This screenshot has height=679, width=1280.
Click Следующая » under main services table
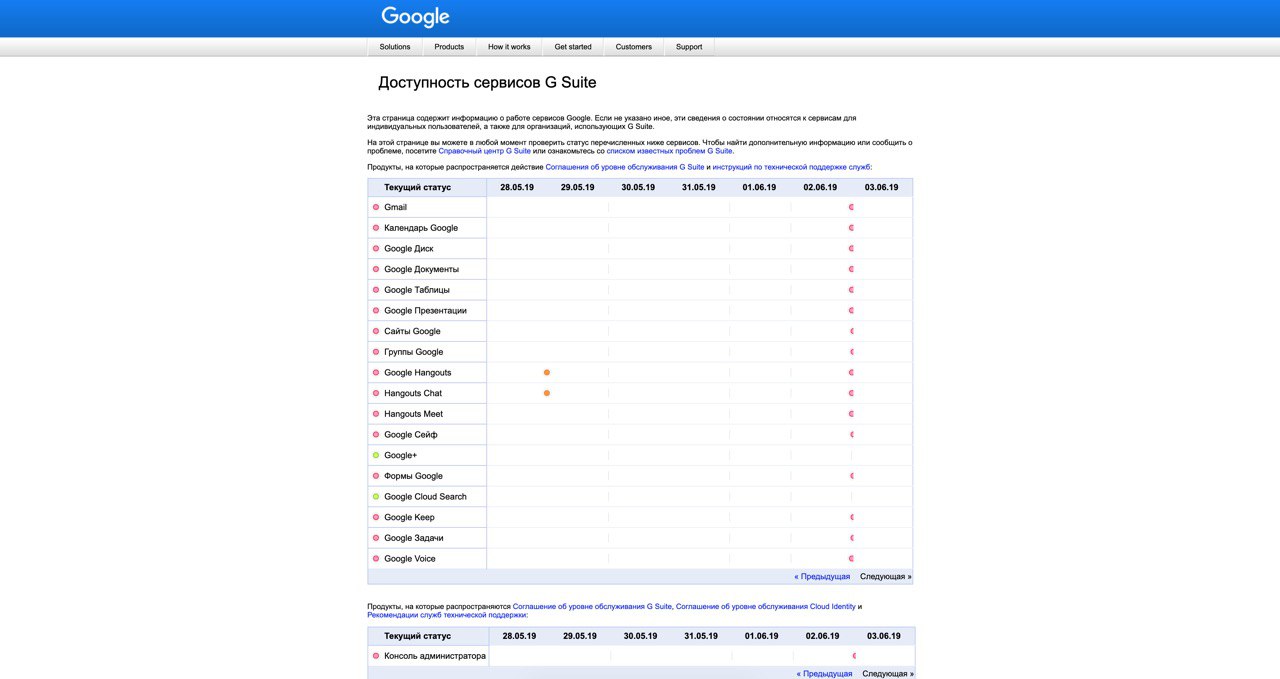[x=886, y=577]
